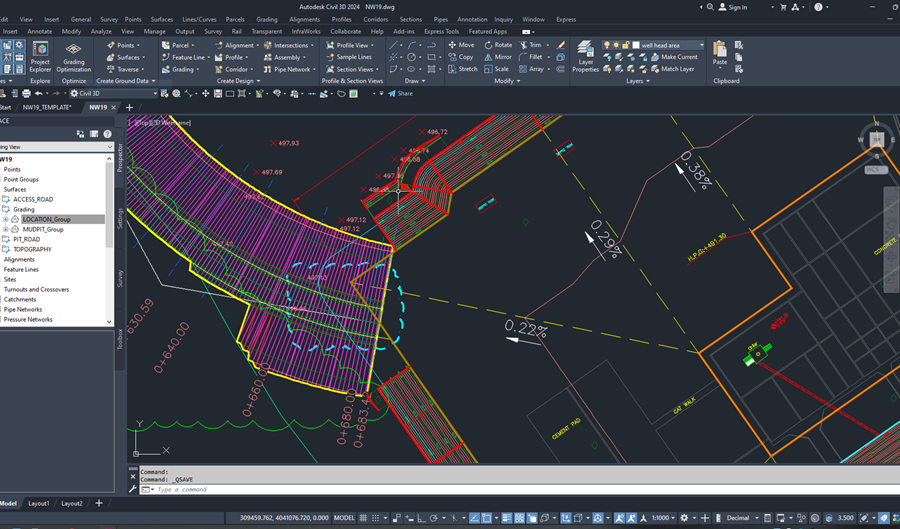This screenshot has width=900, height=529.
Task: Expand the LOCATION_Group tree node
Action: tap(6, 219)
